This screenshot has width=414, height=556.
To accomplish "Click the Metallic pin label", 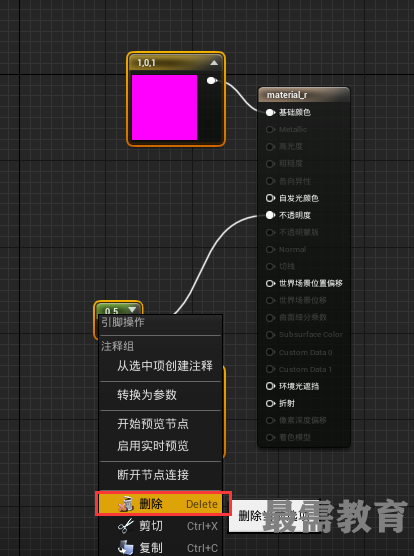I will coord(293,129).
